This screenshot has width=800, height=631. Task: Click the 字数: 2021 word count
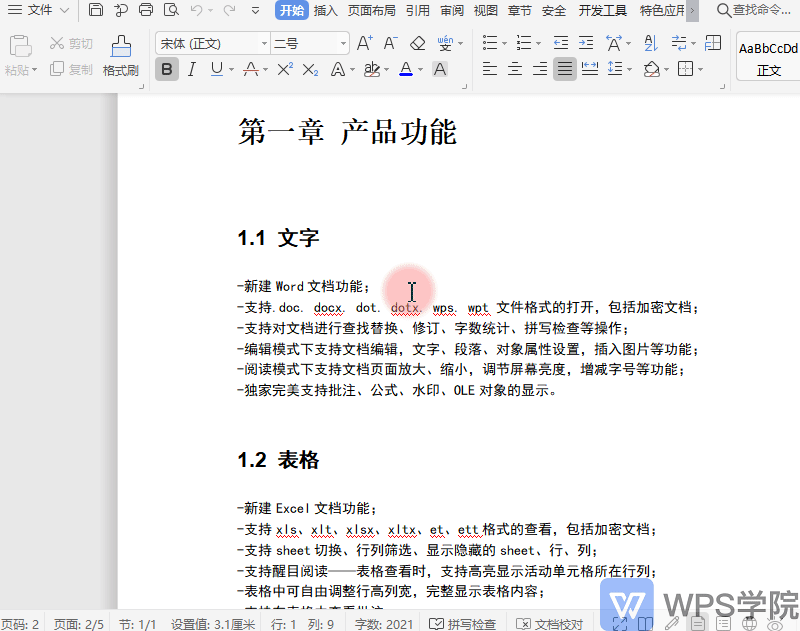[384, 624]
